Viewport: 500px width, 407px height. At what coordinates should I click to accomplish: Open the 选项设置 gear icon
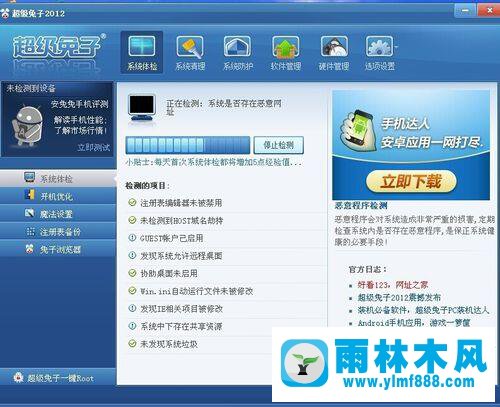pyautogui.click(x=379, y=47)
